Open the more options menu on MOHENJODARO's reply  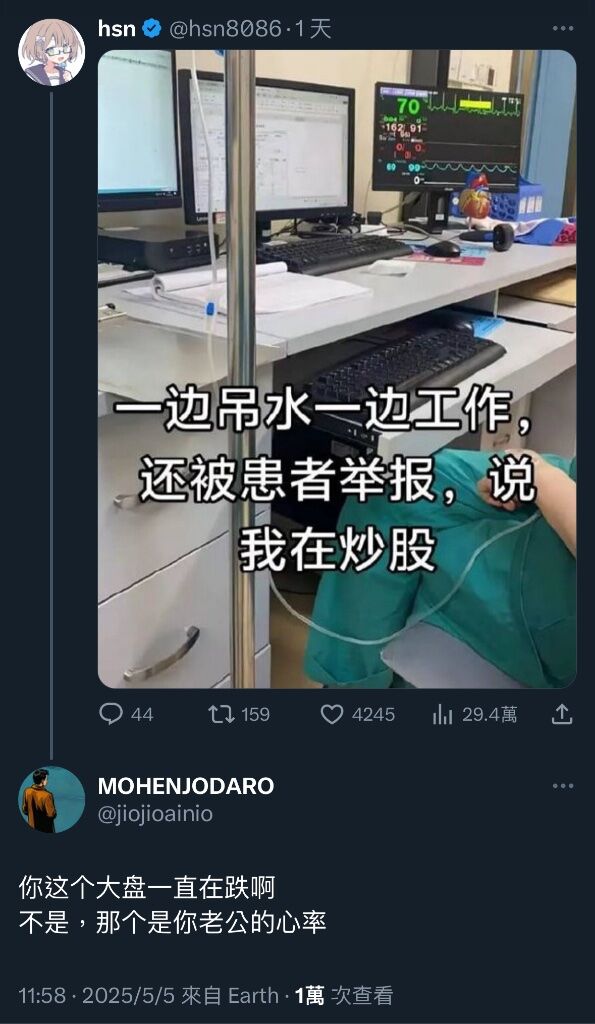click(562, 786)
